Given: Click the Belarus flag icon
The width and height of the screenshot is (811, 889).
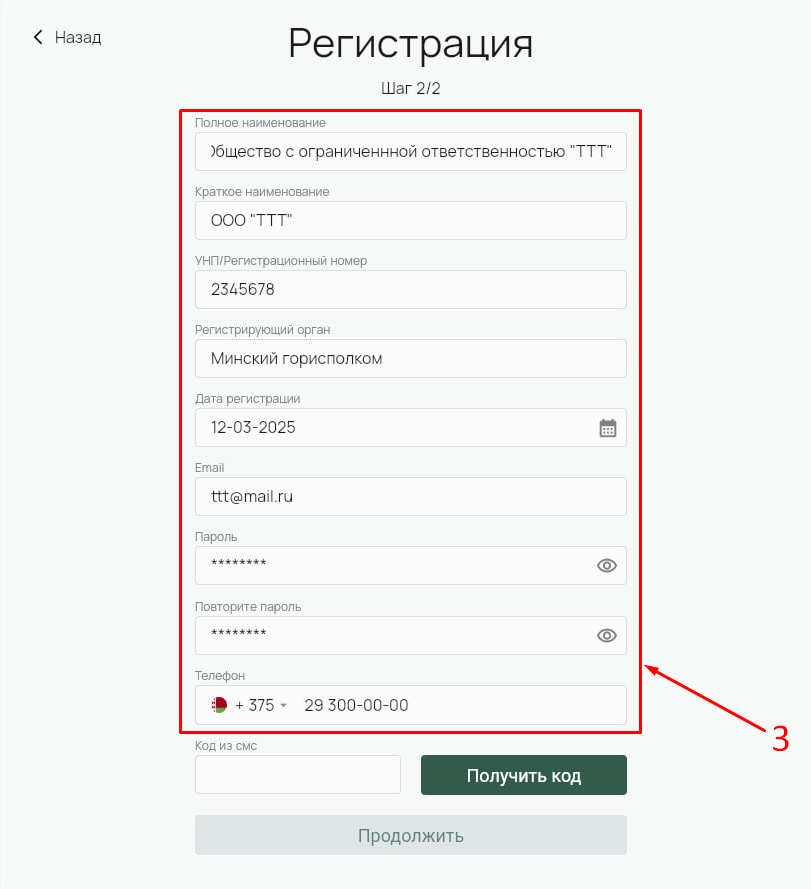Looking at the screenshot, I should pos(219,705).
